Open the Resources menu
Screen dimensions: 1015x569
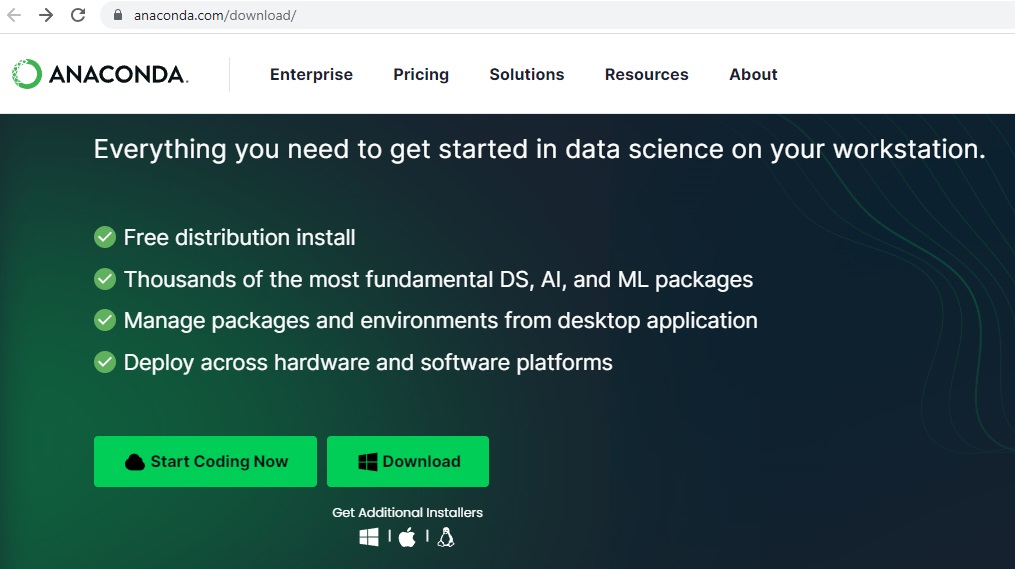[647, 74]
